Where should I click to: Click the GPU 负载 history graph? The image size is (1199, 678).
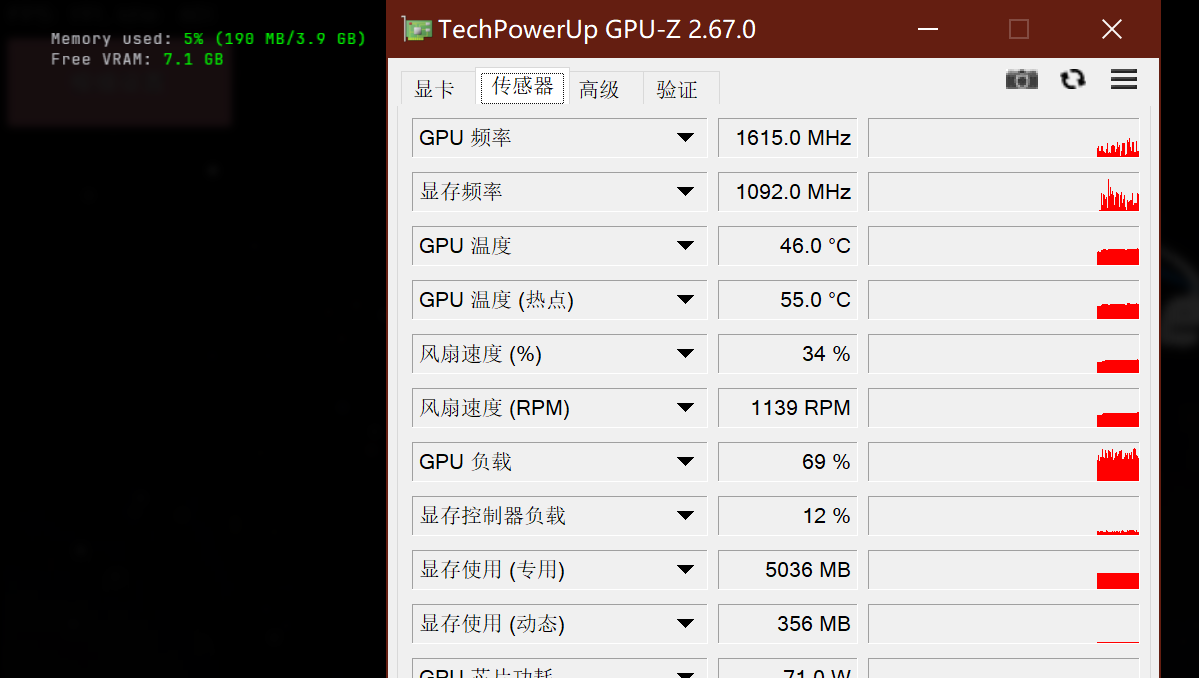click(1004, 462)
